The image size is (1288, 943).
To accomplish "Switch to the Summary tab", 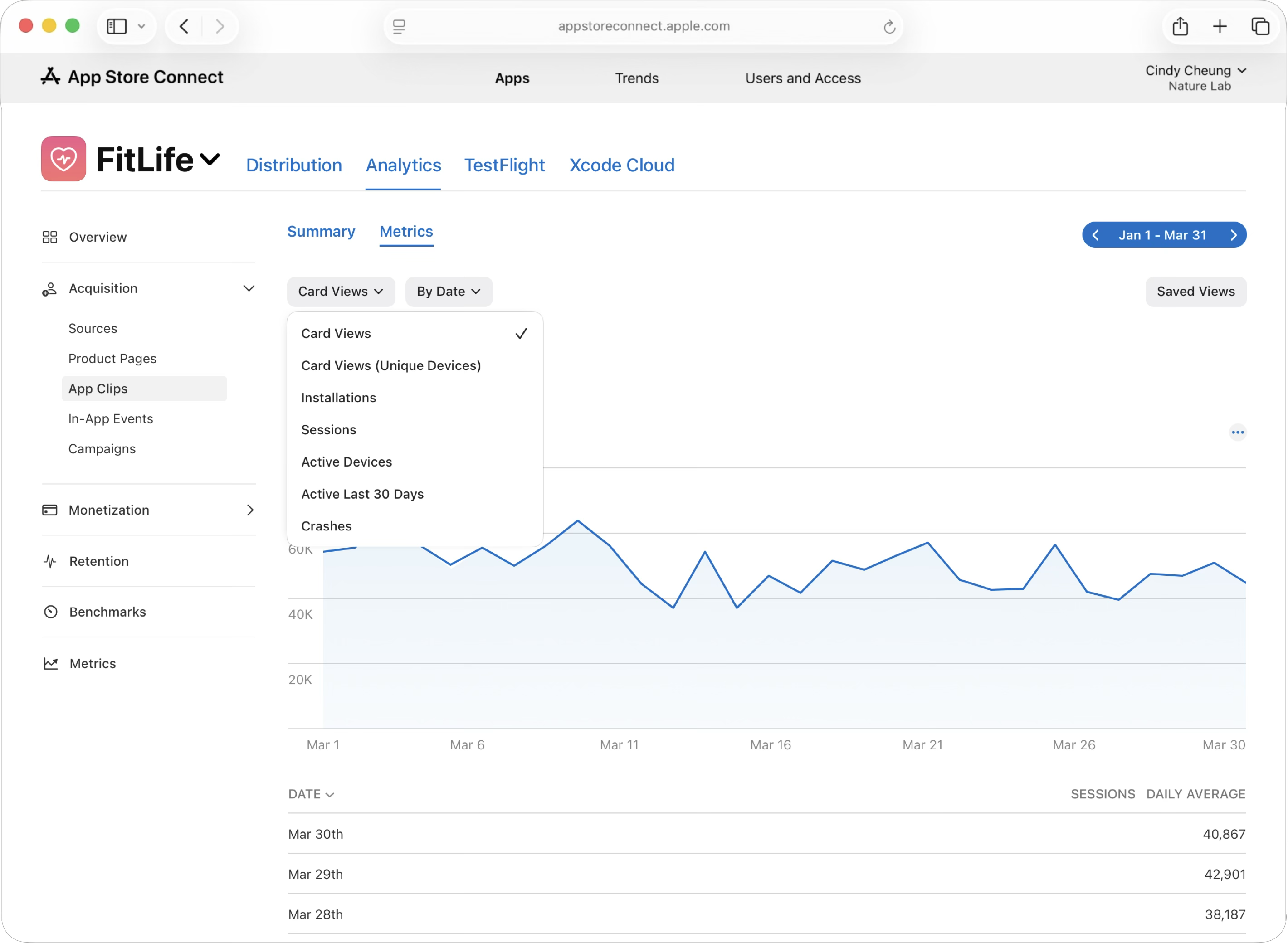I will tap(321, 231).
